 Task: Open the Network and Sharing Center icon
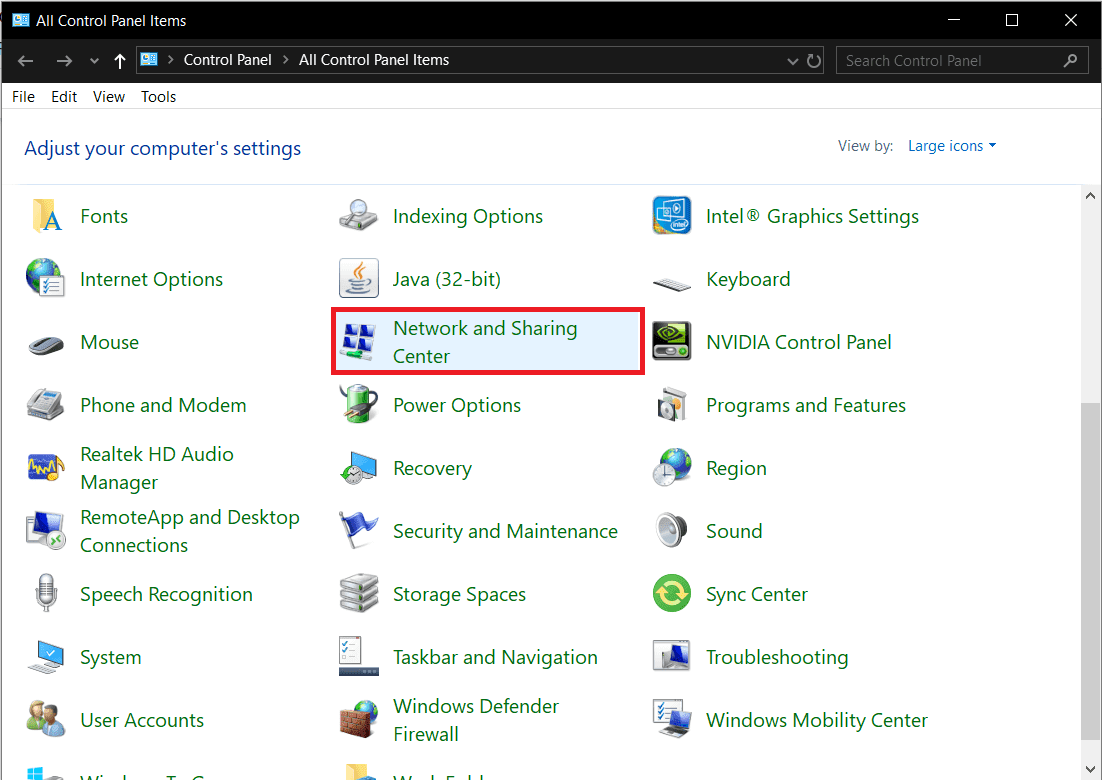click(x=358, y=342)
